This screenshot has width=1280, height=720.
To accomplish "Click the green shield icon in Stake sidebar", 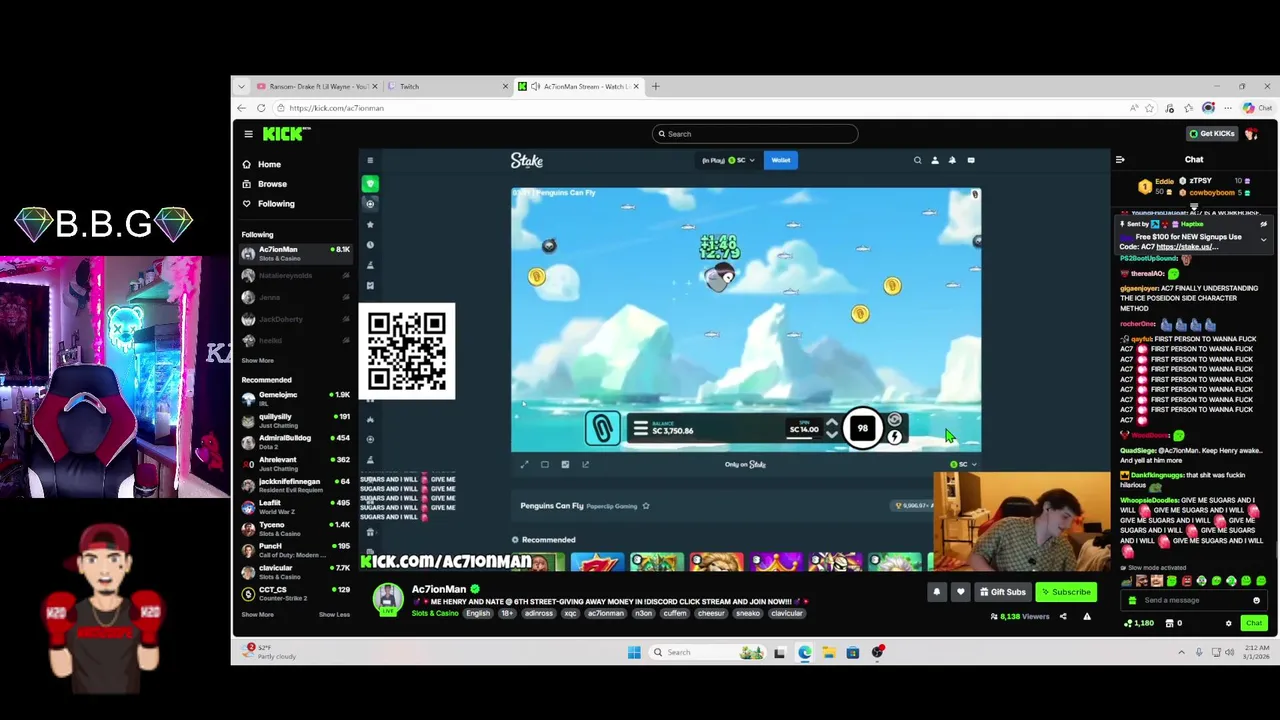I will tap(370, 183).
